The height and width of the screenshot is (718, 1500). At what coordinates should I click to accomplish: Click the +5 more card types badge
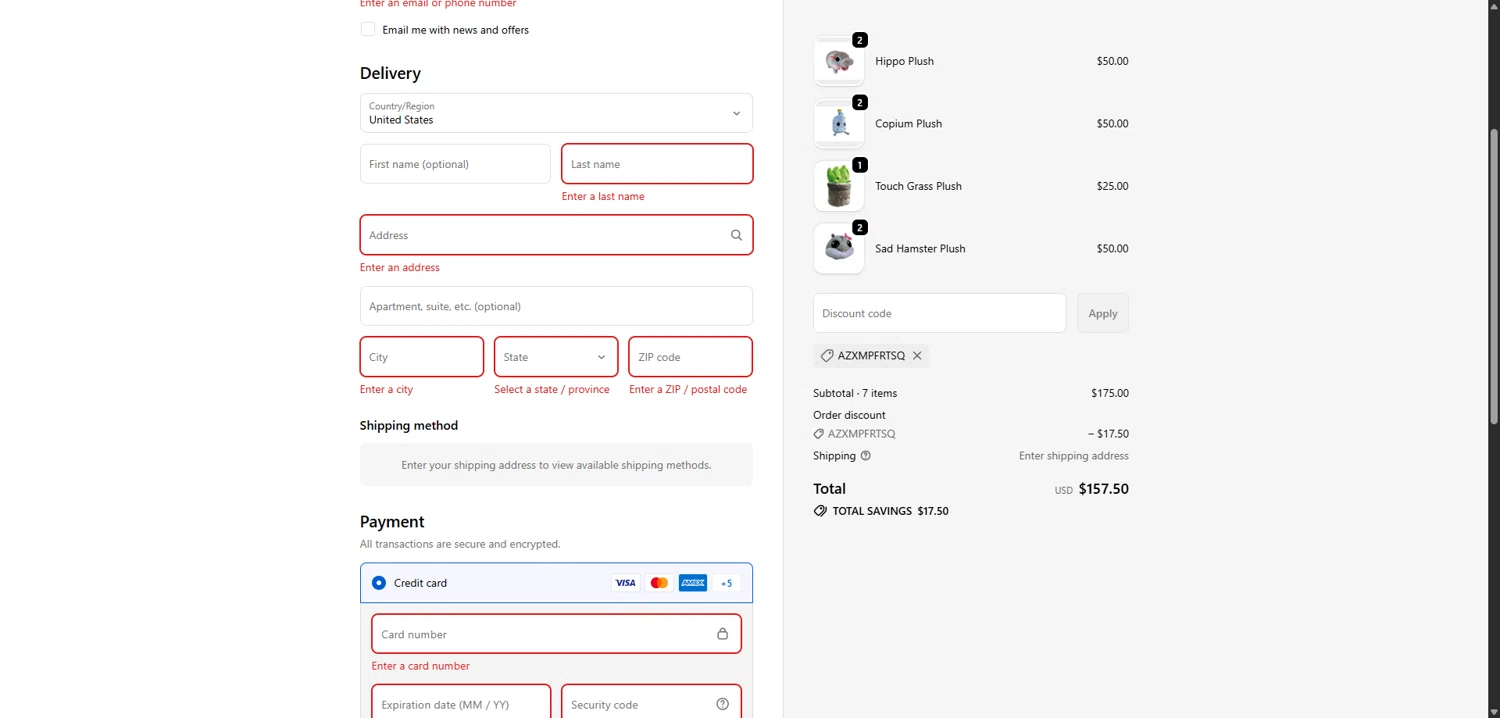coord(727,583)
